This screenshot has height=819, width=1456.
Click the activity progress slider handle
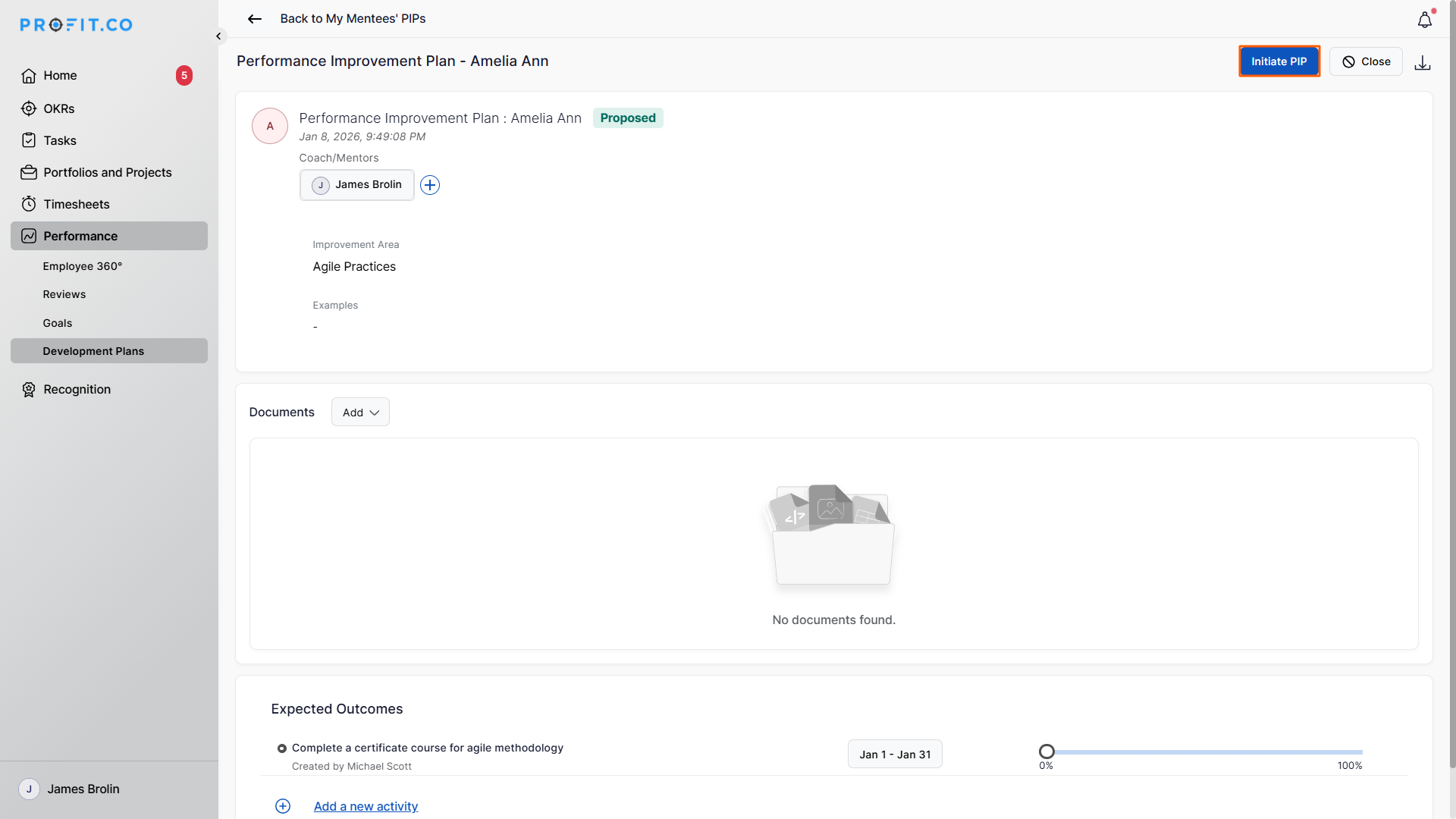pos(1046,752)
